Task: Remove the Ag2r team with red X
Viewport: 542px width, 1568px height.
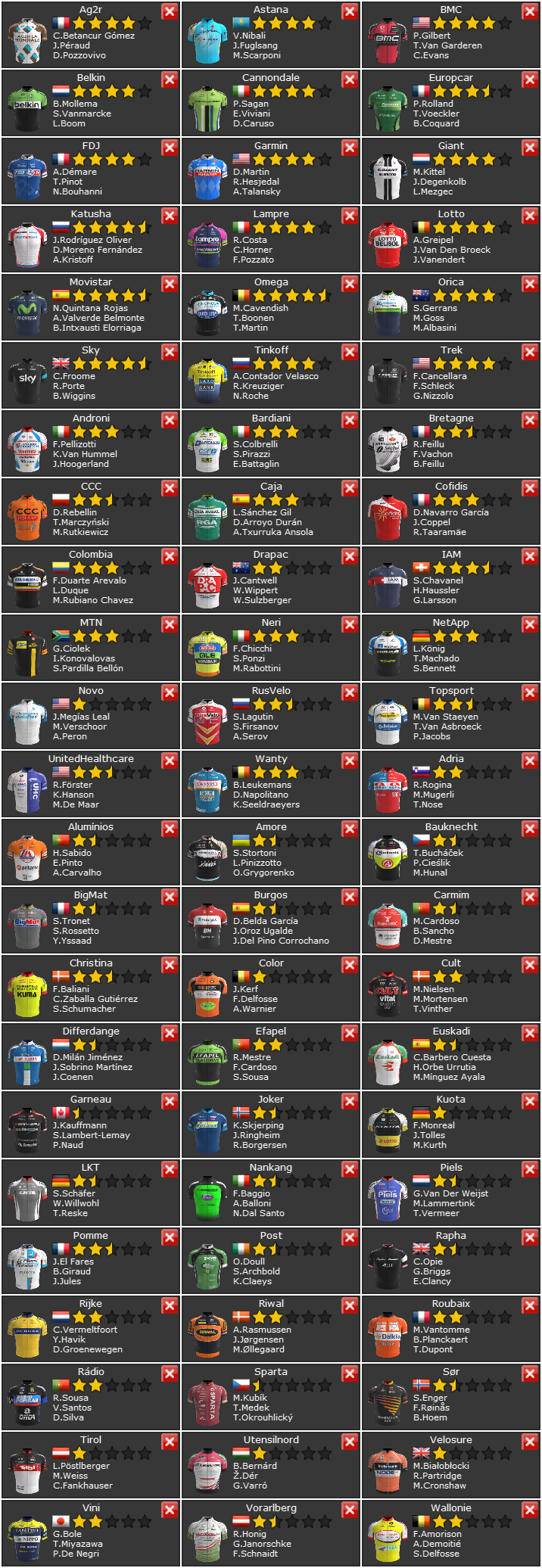Action: [x=170, y=11]
